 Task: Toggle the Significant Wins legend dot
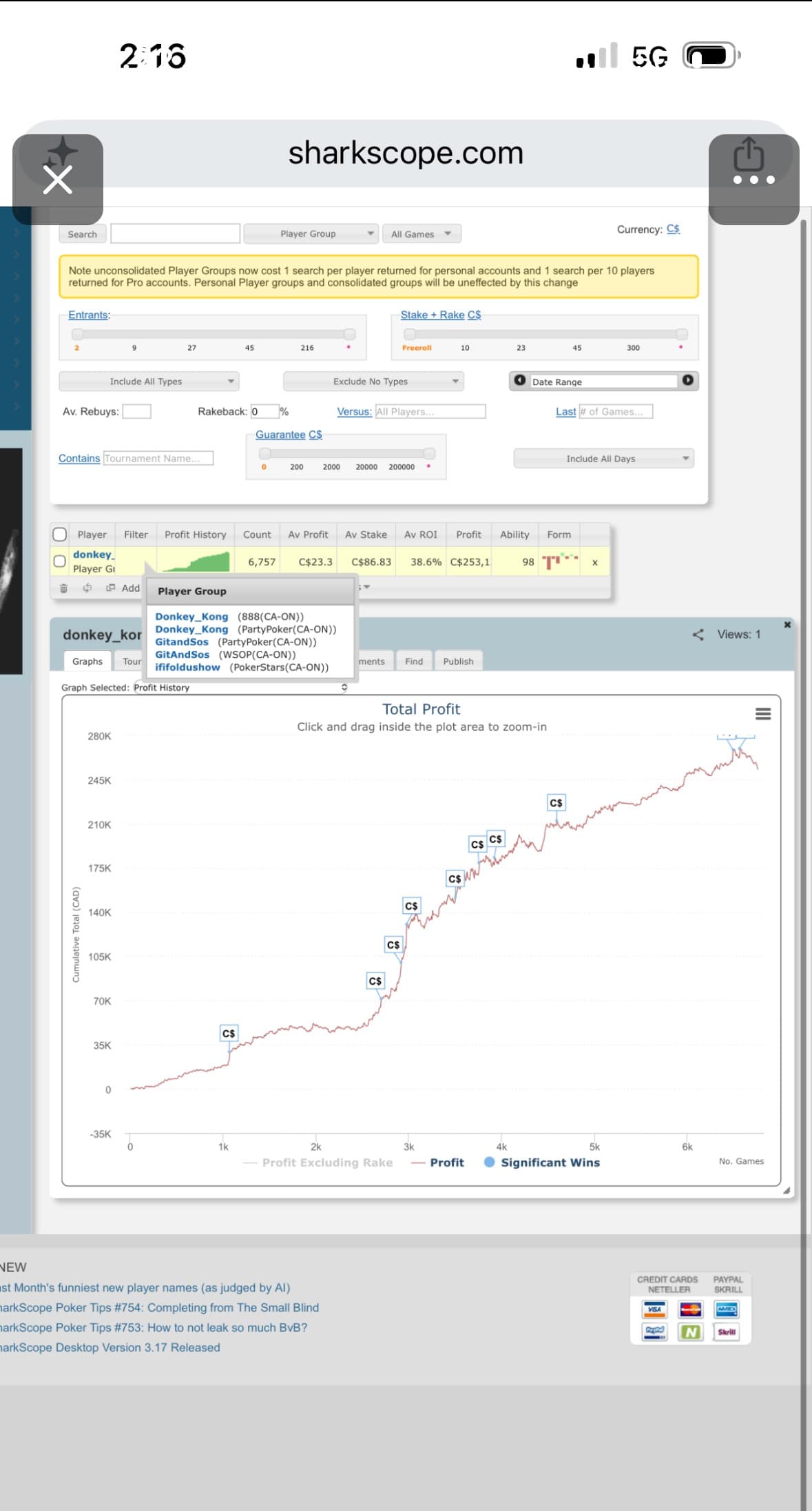(490, 1162)
